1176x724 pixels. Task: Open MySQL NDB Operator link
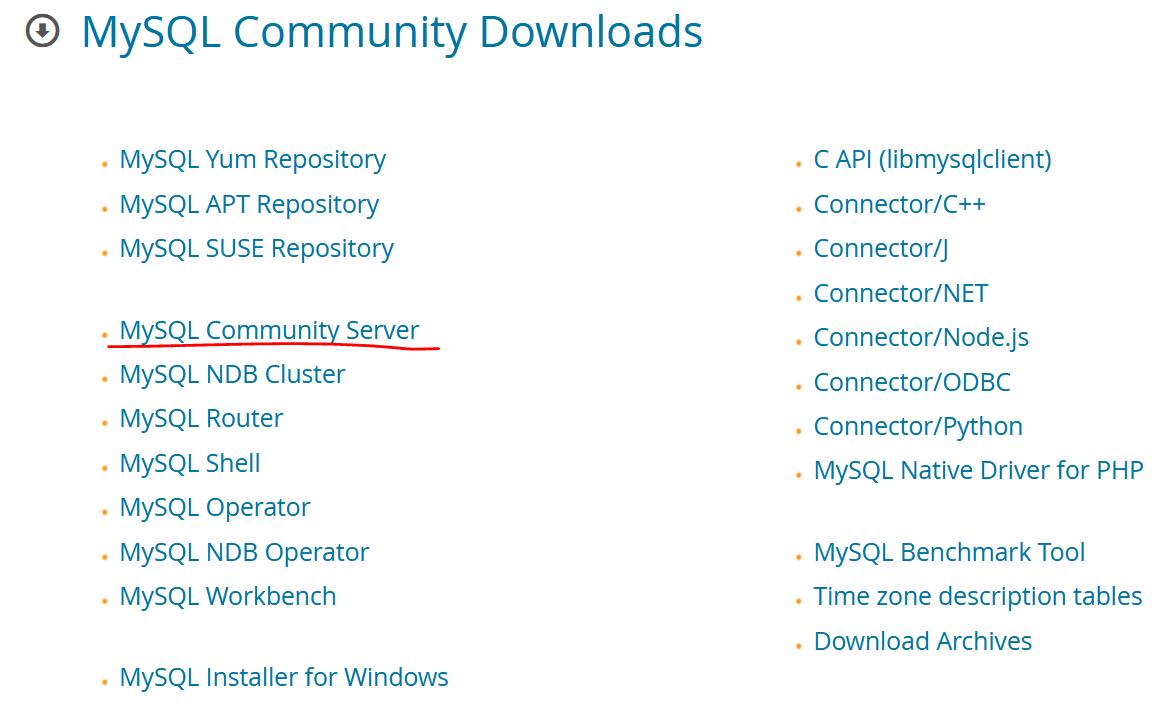pos(244,553)
